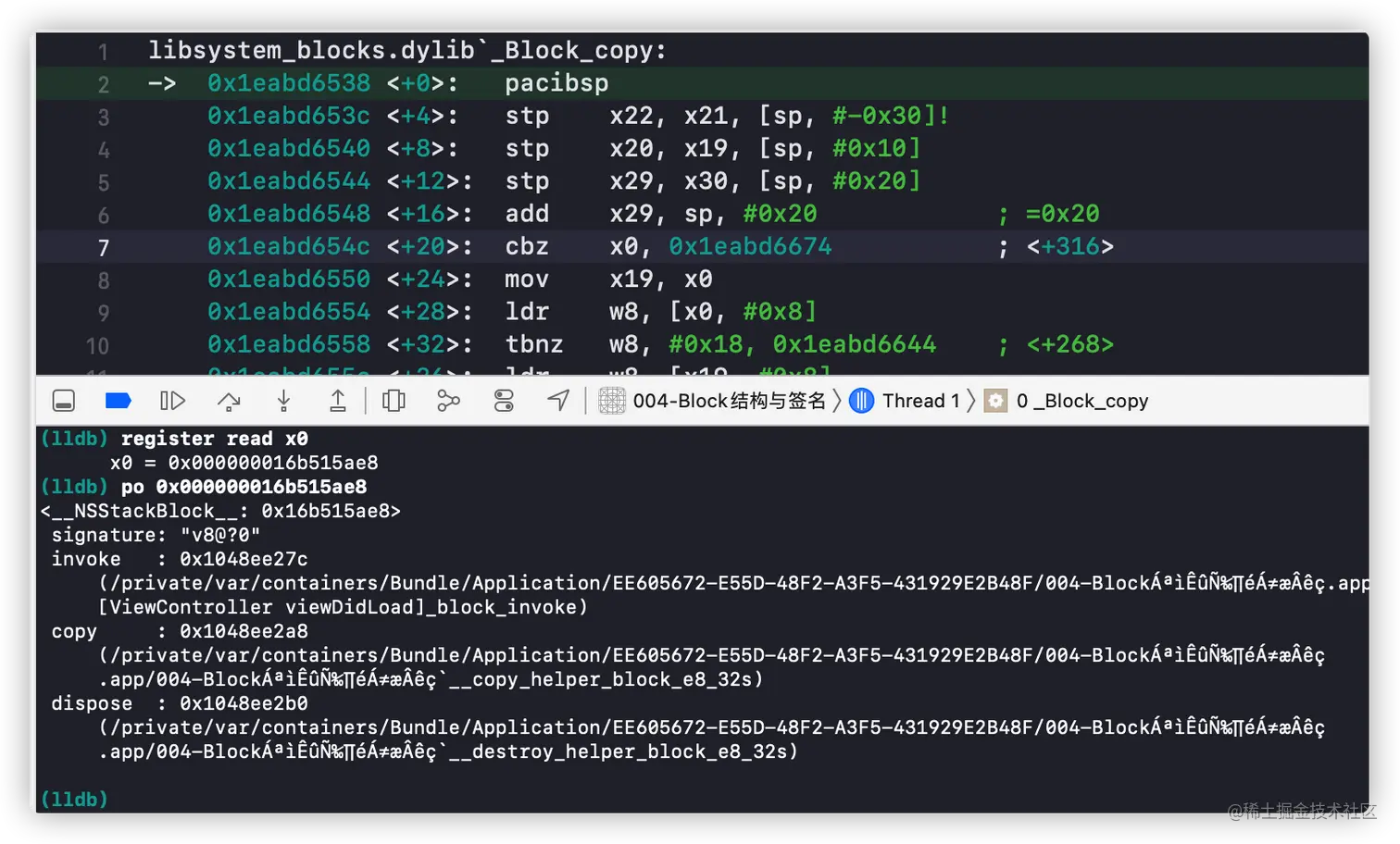Click the __copy_helper_block_e8_32s text

click(x=600, y=679)
